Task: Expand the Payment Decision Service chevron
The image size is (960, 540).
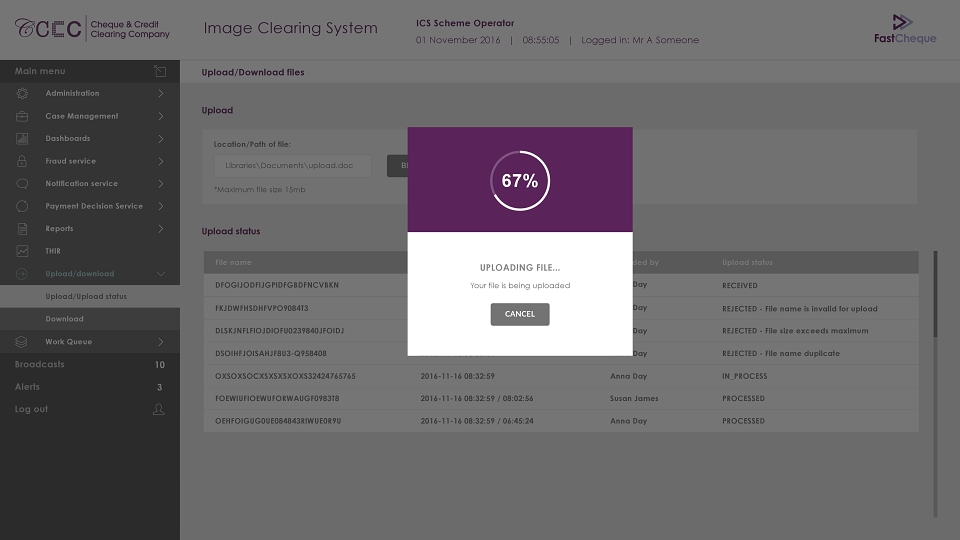Action: pos(160,206)
